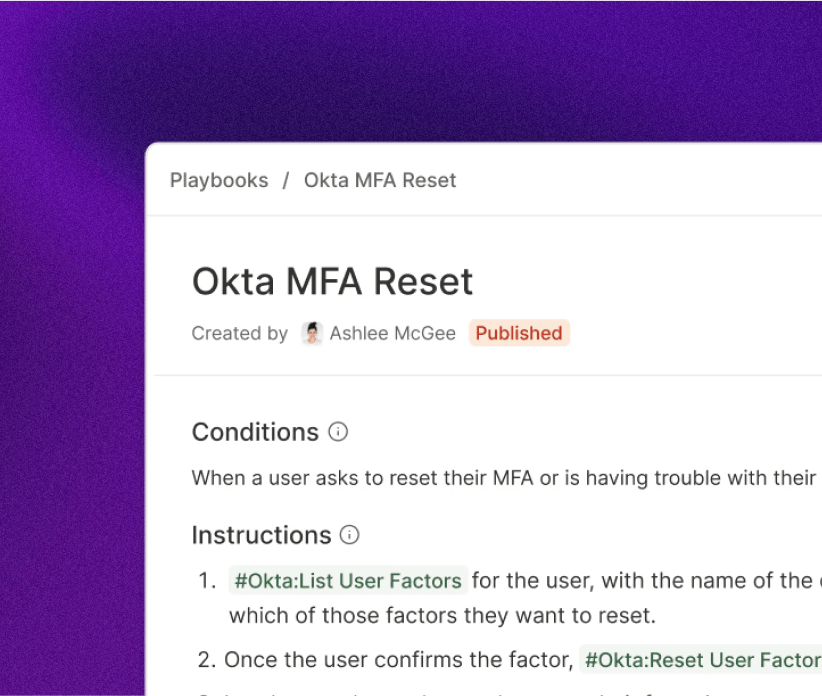Click the breadcrumb slash separator

pyautogui.click(x=286, y=181)
